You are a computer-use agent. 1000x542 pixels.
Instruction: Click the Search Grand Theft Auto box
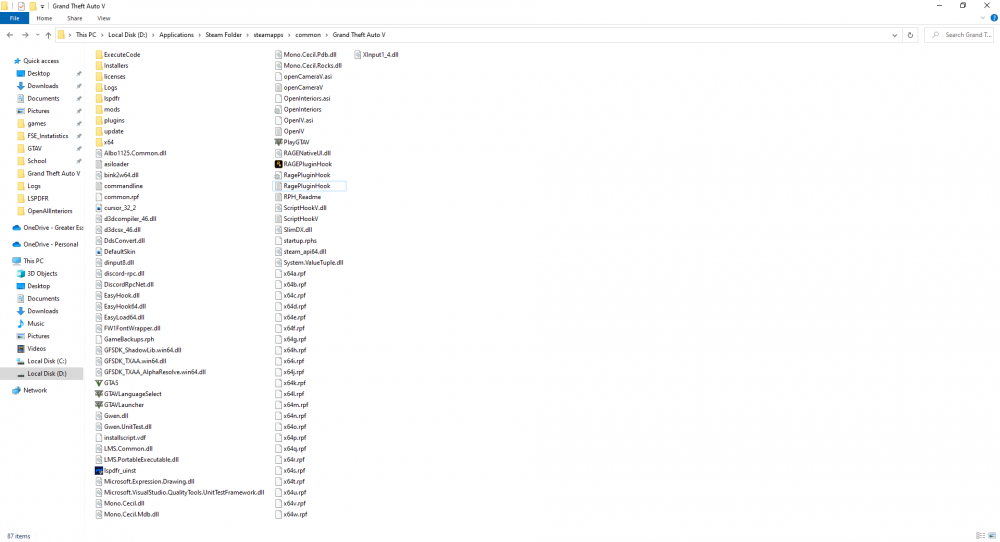[960, 35]
